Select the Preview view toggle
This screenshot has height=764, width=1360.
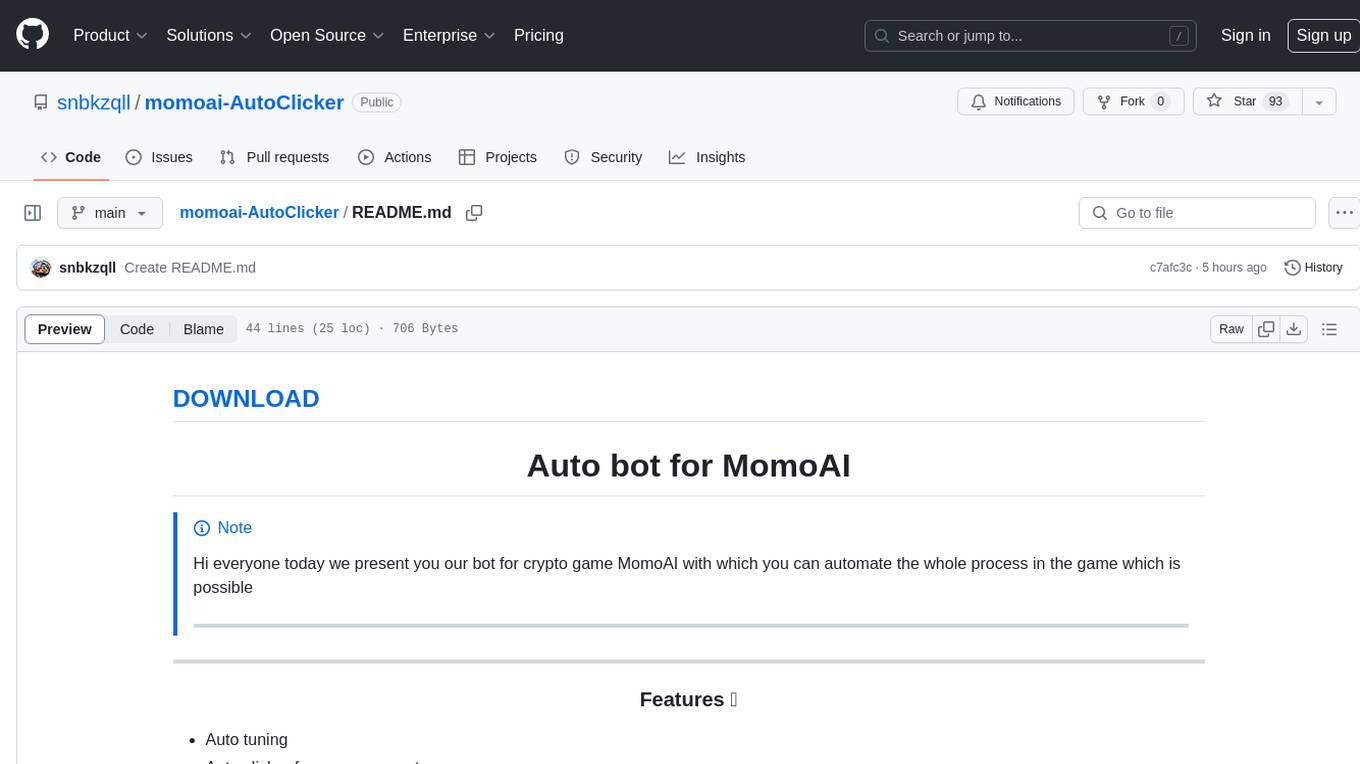point(65,329)
